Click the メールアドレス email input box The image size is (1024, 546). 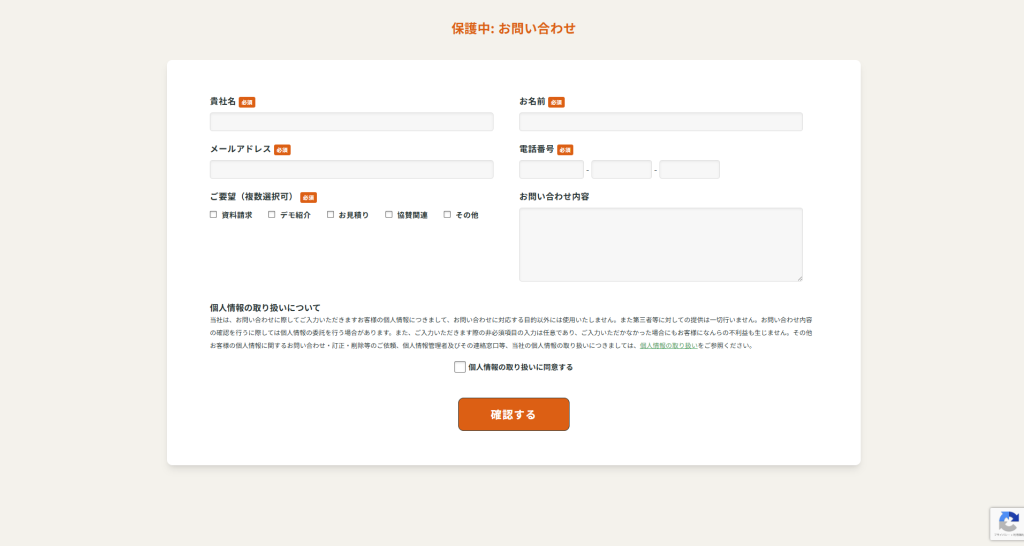pos(351,170)
